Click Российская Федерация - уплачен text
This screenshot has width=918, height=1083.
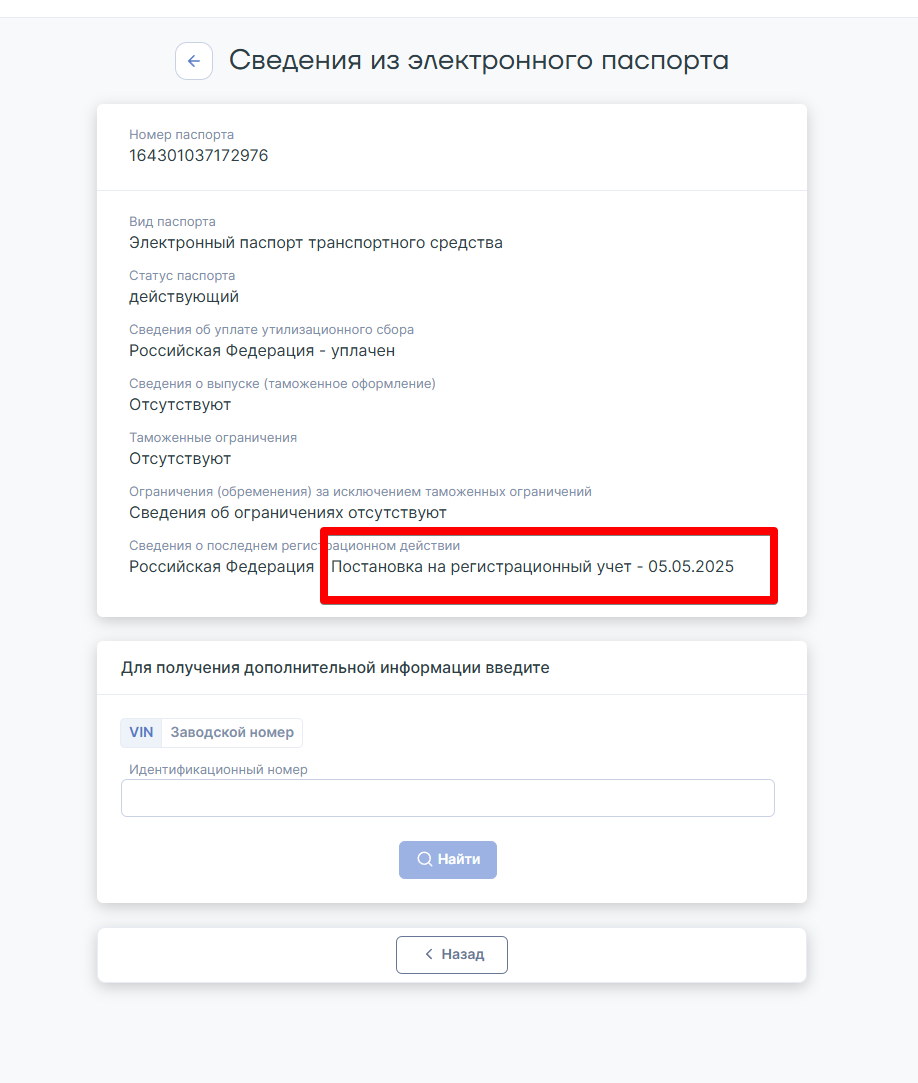click(262, 351)
